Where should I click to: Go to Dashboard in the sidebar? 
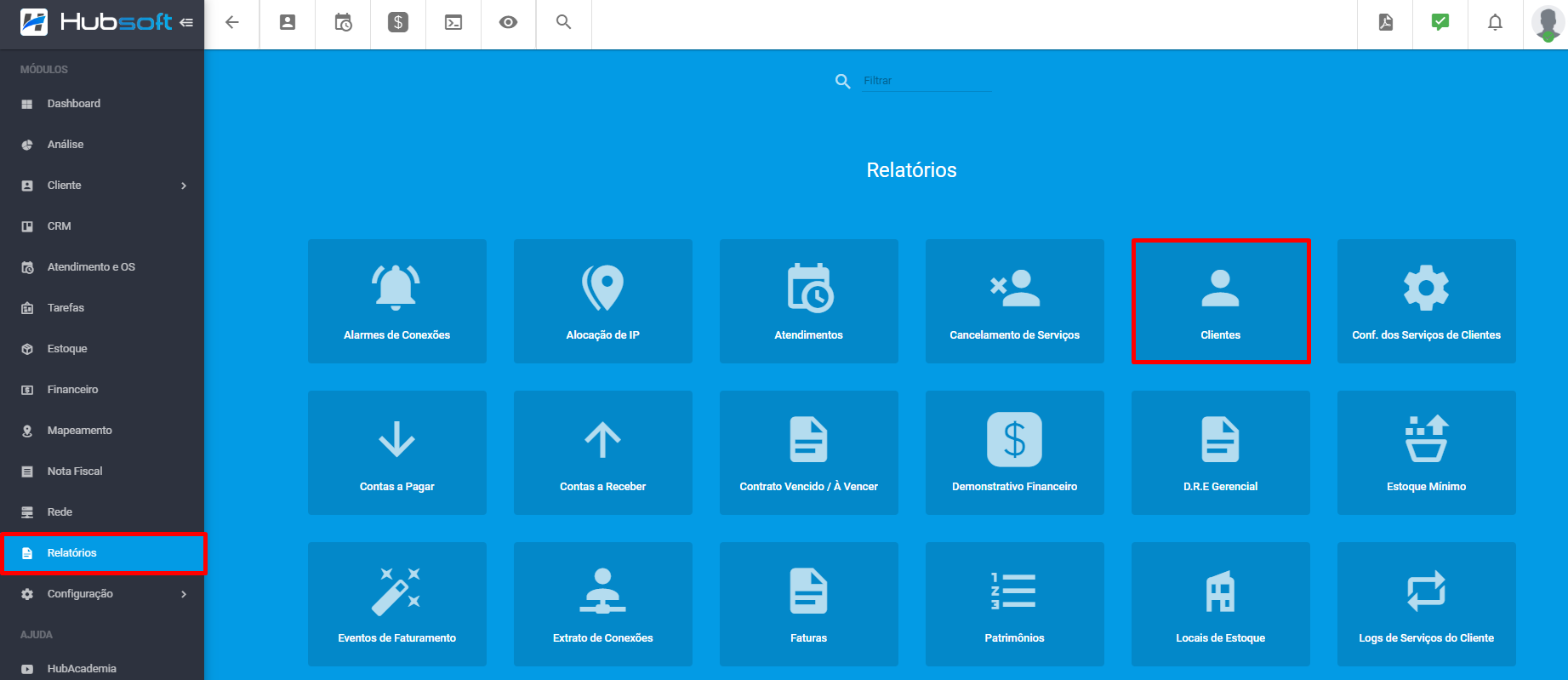point(102,104)
